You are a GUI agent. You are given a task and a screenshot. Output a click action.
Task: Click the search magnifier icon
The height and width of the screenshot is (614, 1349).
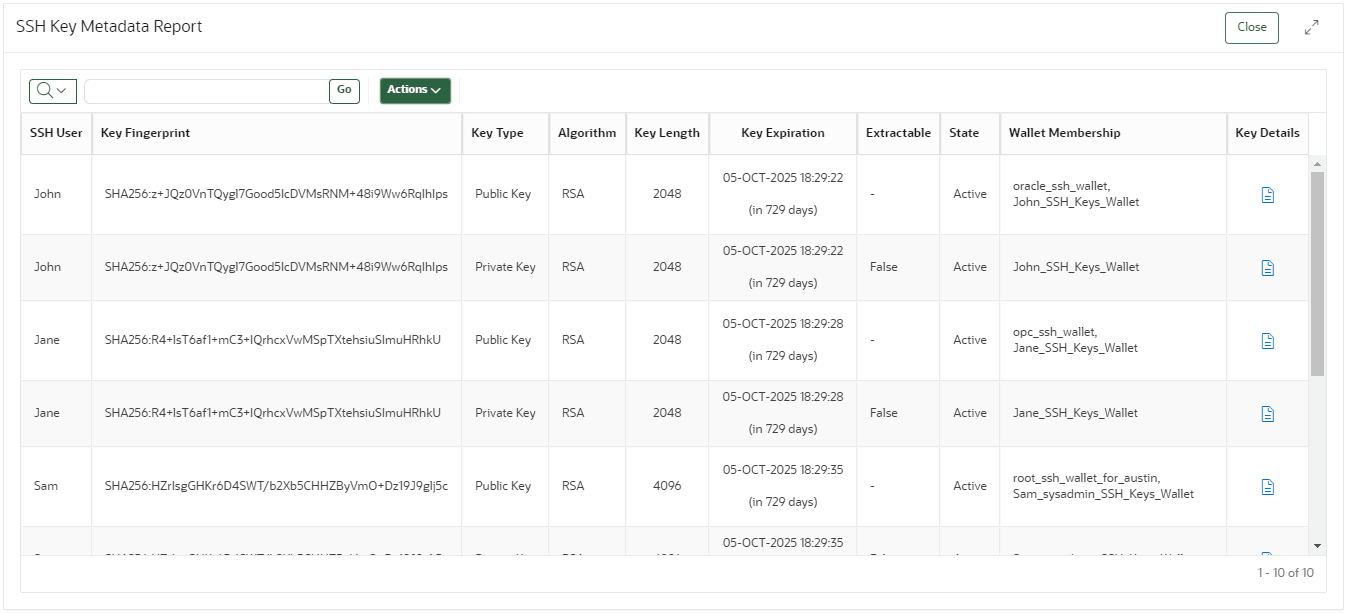click(45, 91)
